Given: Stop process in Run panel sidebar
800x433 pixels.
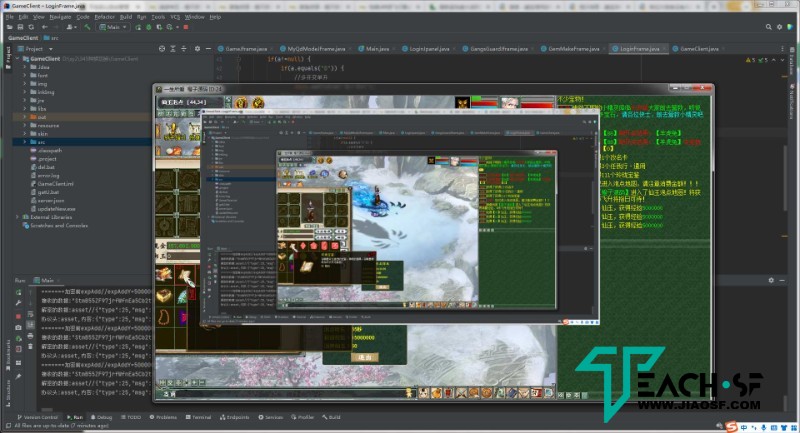Looking at the screenshot, I should (18, 316).
